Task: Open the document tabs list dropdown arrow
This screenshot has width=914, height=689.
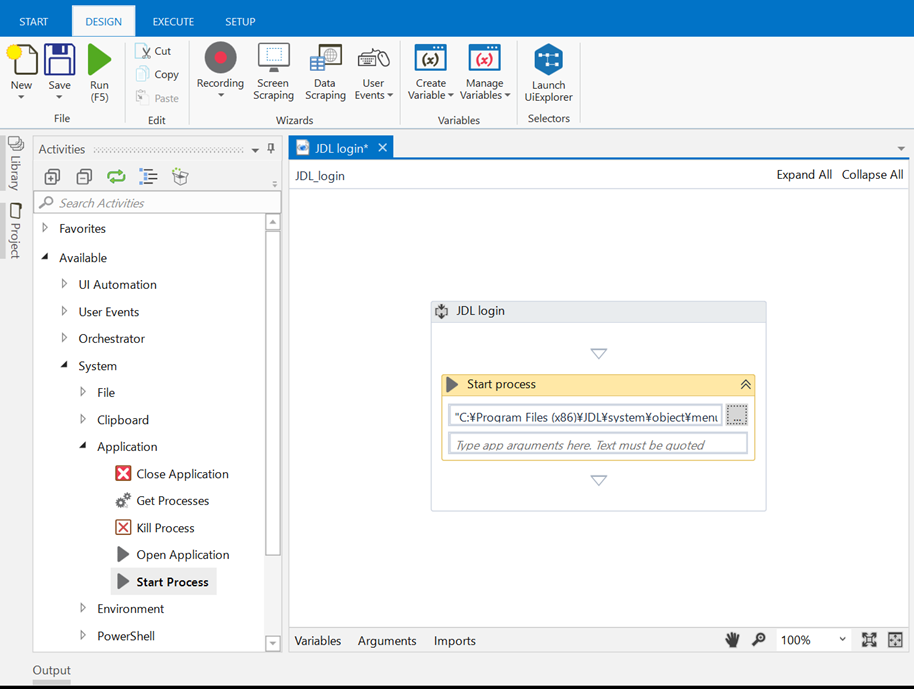Action: click(901, 149)
